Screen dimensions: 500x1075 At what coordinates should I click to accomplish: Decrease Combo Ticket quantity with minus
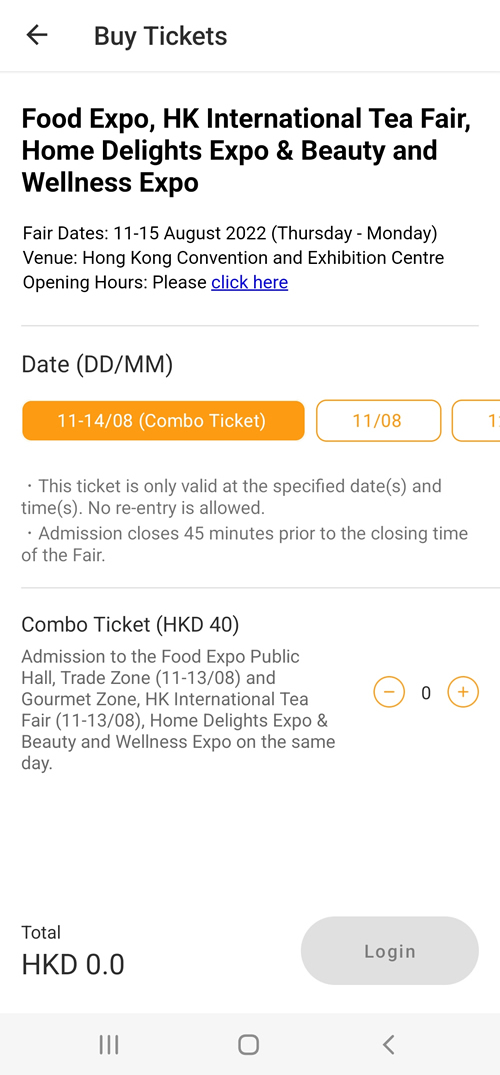(389, 692)
